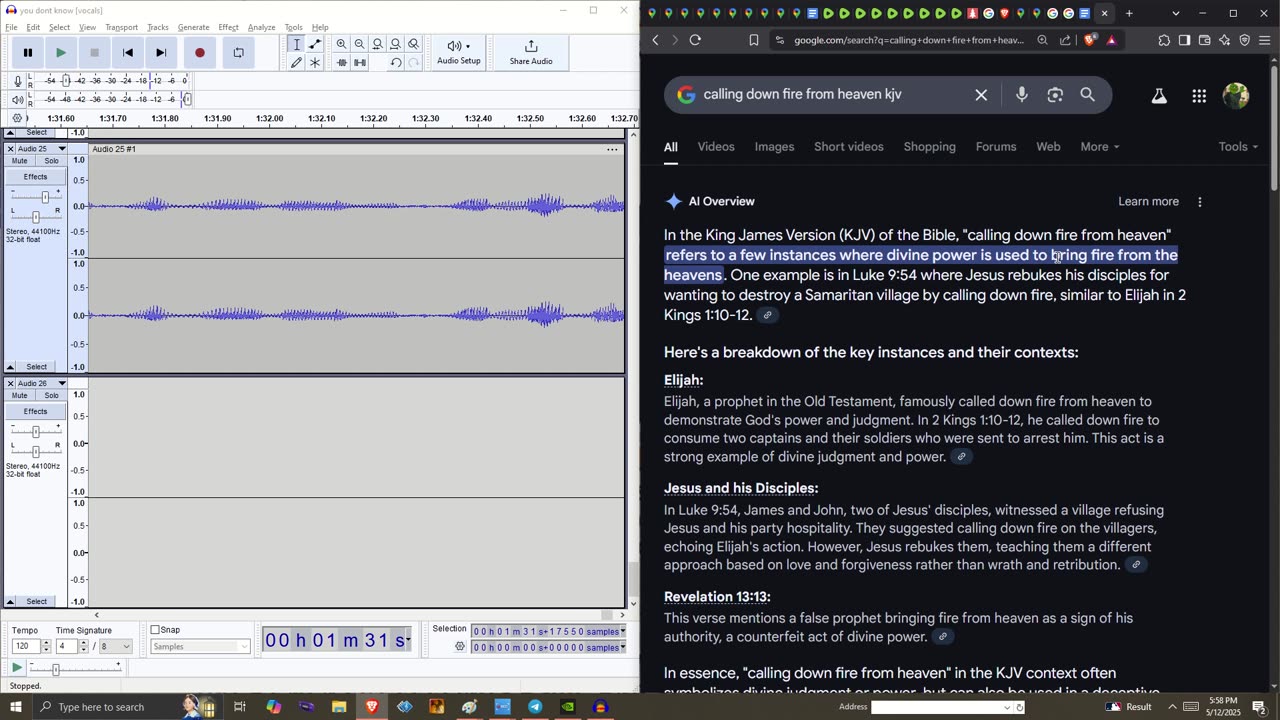
Task: Click the Trim audio outside selection icon
Action: coord(342,63)
